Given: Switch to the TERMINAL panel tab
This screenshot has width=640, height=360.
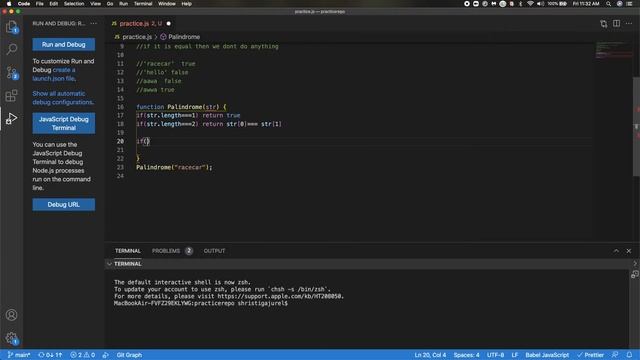Looking at the screenshot, I should click(x=127, y=251).
